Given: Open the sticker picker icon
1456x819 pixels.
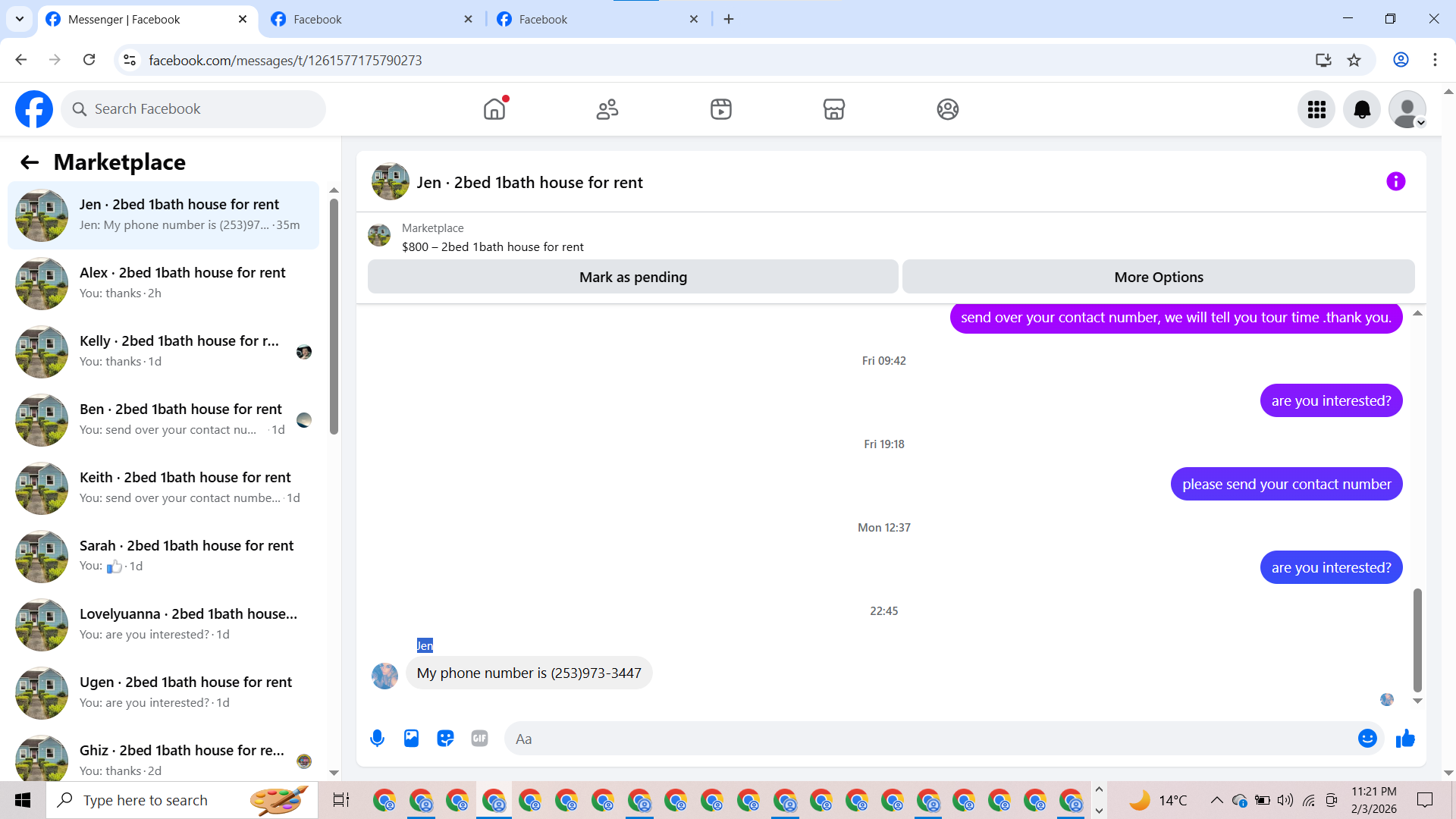Looking at the screenshot, I should (x=445, y=739).
